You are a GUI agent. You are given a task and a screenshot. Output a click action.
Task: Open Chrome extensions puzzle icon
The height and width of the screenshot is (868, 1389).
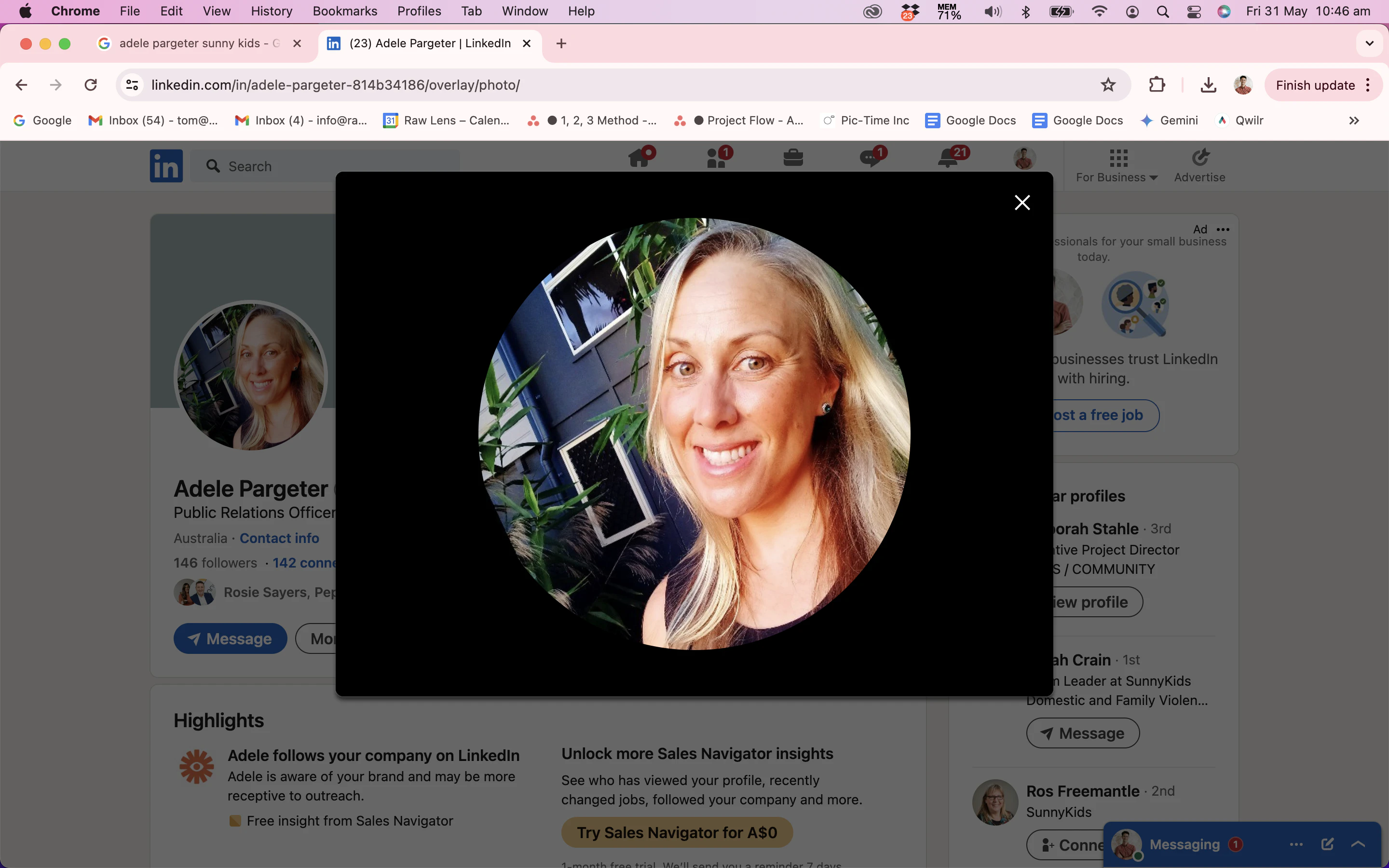tap(1157, 85)
